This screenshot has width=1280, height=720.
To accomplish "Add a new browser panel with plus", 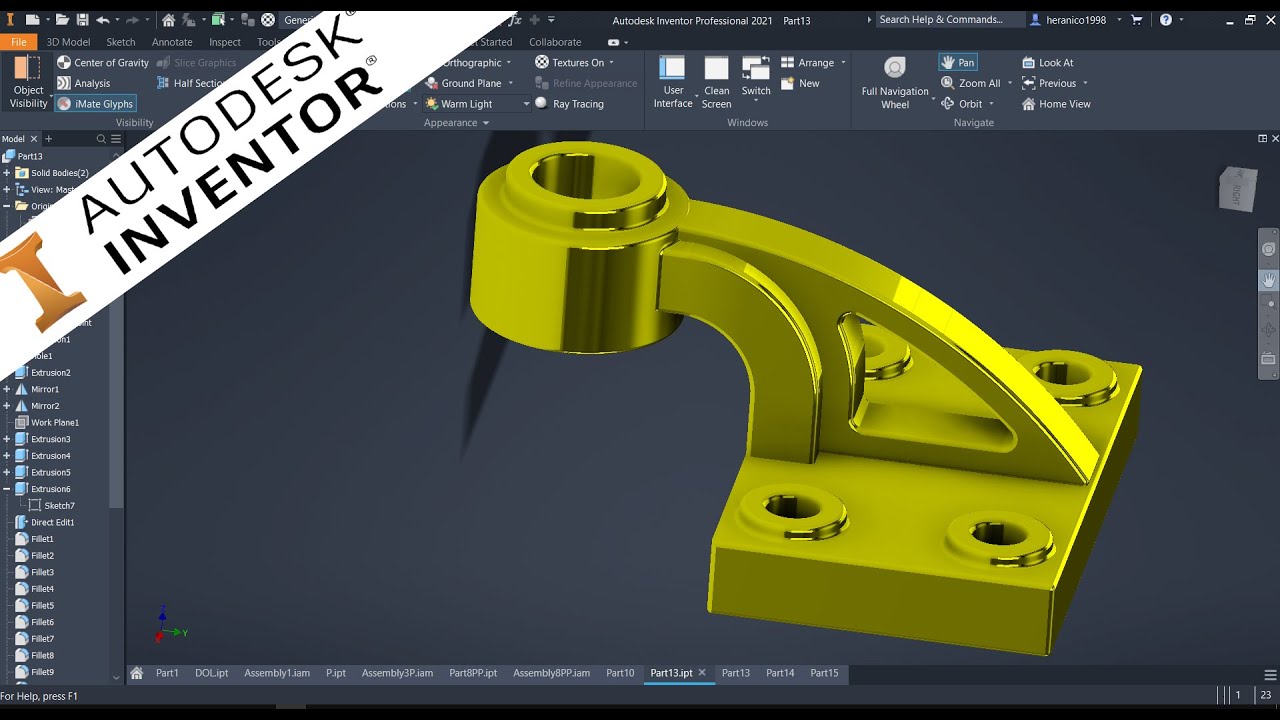I will coord(48,139).
